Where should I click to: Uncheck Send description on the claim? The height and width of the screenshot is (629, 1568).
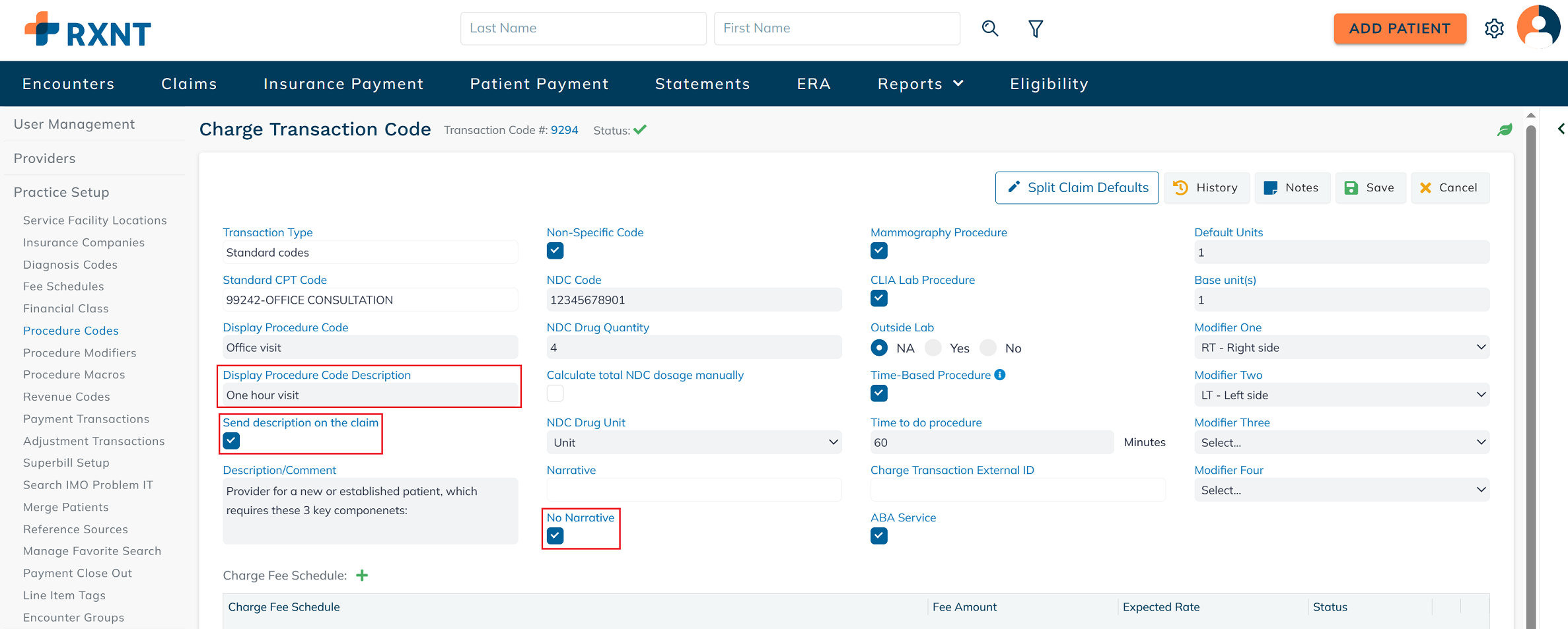pos(231,441)
